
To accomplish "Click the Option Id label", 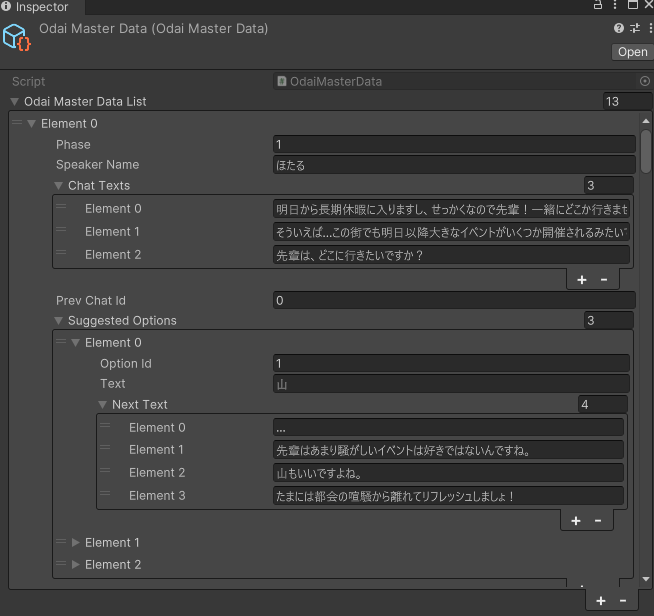I will point(126,363).
